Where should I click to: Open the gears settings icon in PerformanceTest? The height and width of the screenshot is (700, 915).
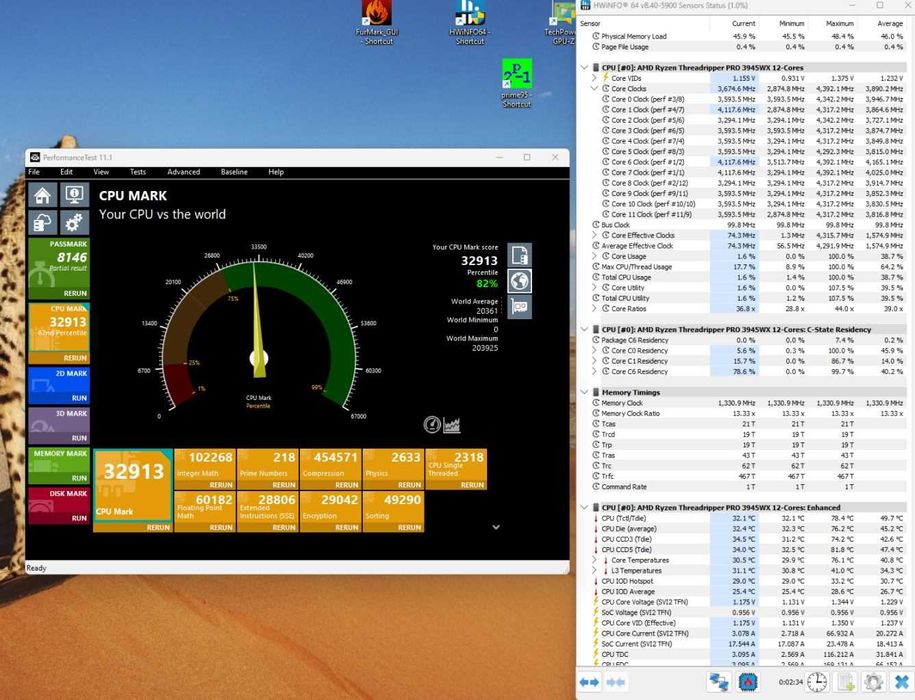(x=74, y=222)
